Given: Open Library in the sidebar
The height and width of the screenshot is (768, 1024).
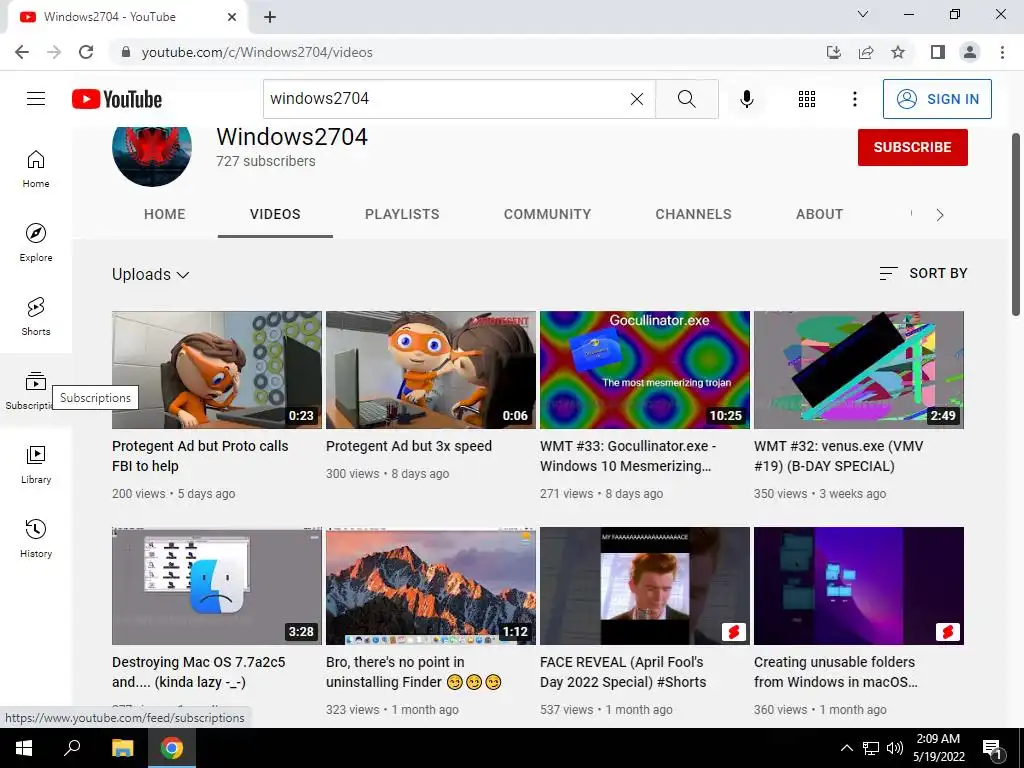Looking at the screenshot, I should [36, 464].
